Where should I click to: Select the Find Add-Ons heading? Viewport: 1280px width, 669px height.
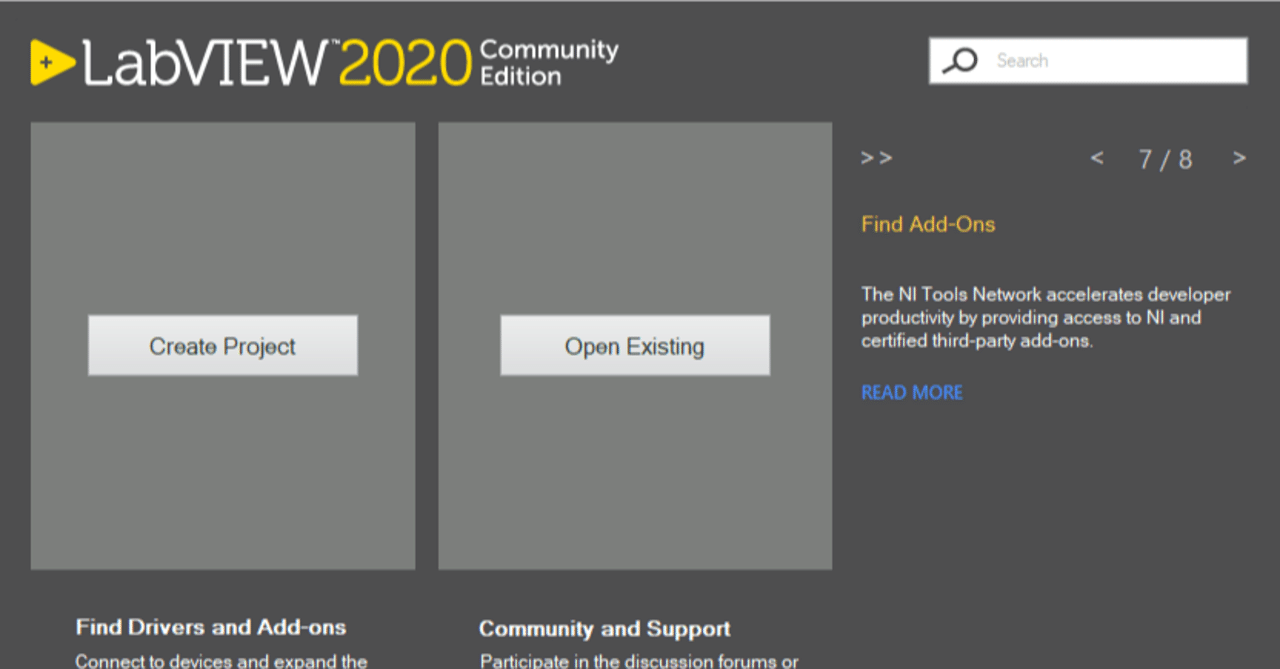927,224
